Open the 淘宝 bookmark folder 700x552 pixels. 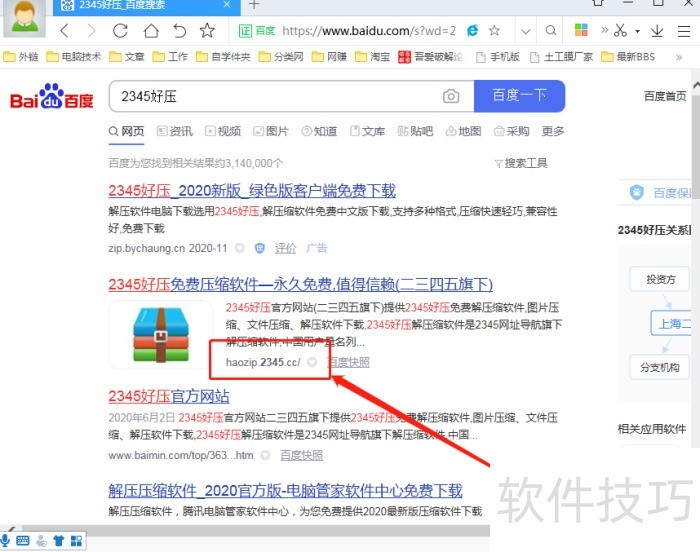click(372, 57)
